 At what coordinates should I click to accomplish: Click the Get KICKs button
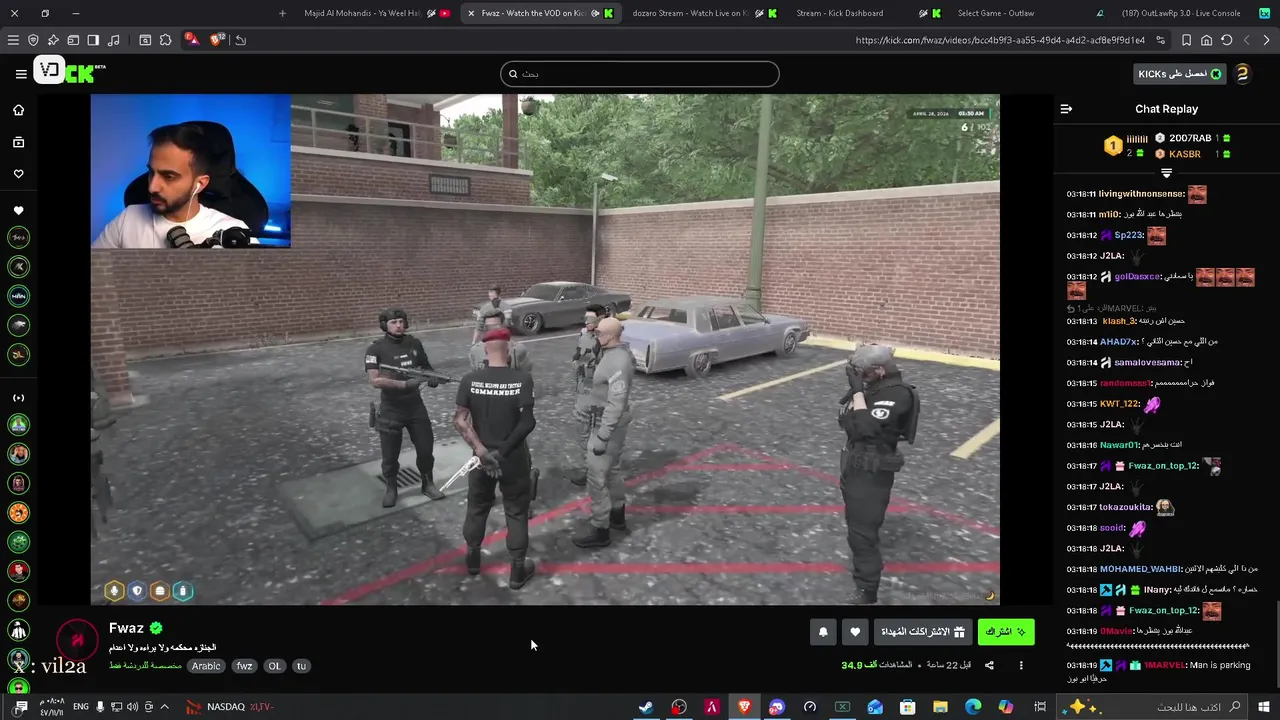(1180, 74)
